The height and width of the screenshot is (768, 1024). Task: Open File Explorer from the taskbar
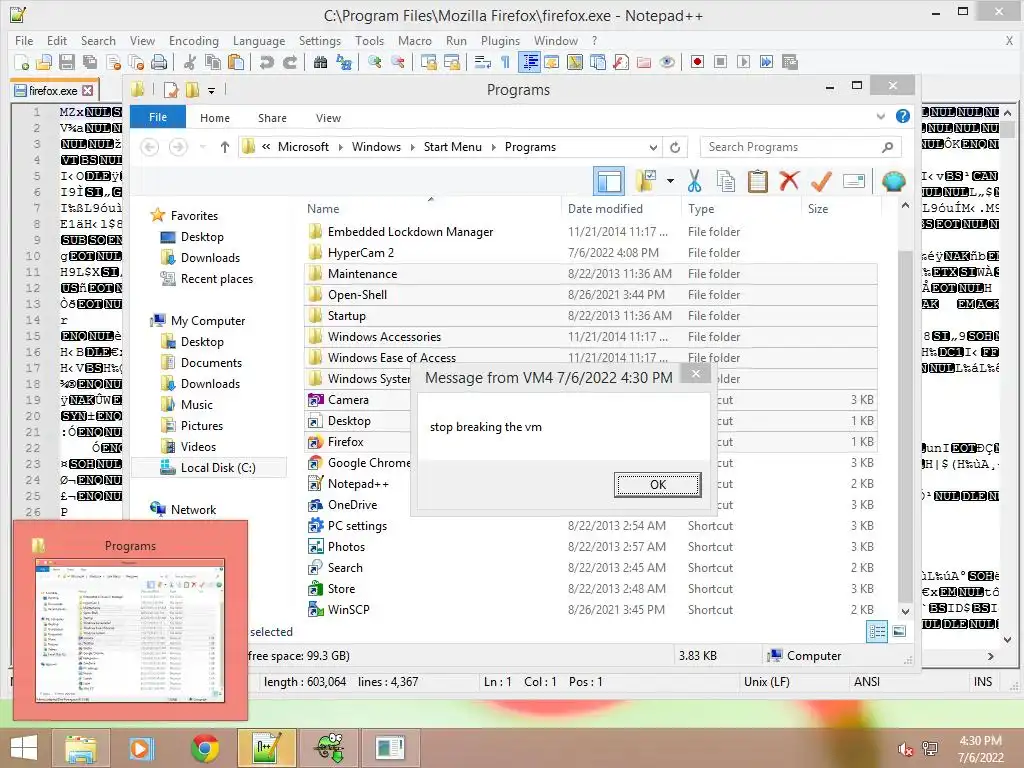click(x=80, y=748)
